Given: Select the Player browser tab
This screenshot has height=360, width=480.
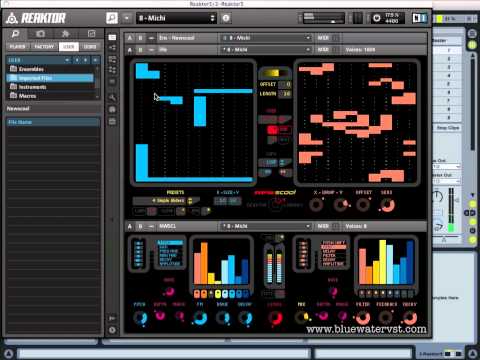Looking at the screenshot, I should click(17, 47).
